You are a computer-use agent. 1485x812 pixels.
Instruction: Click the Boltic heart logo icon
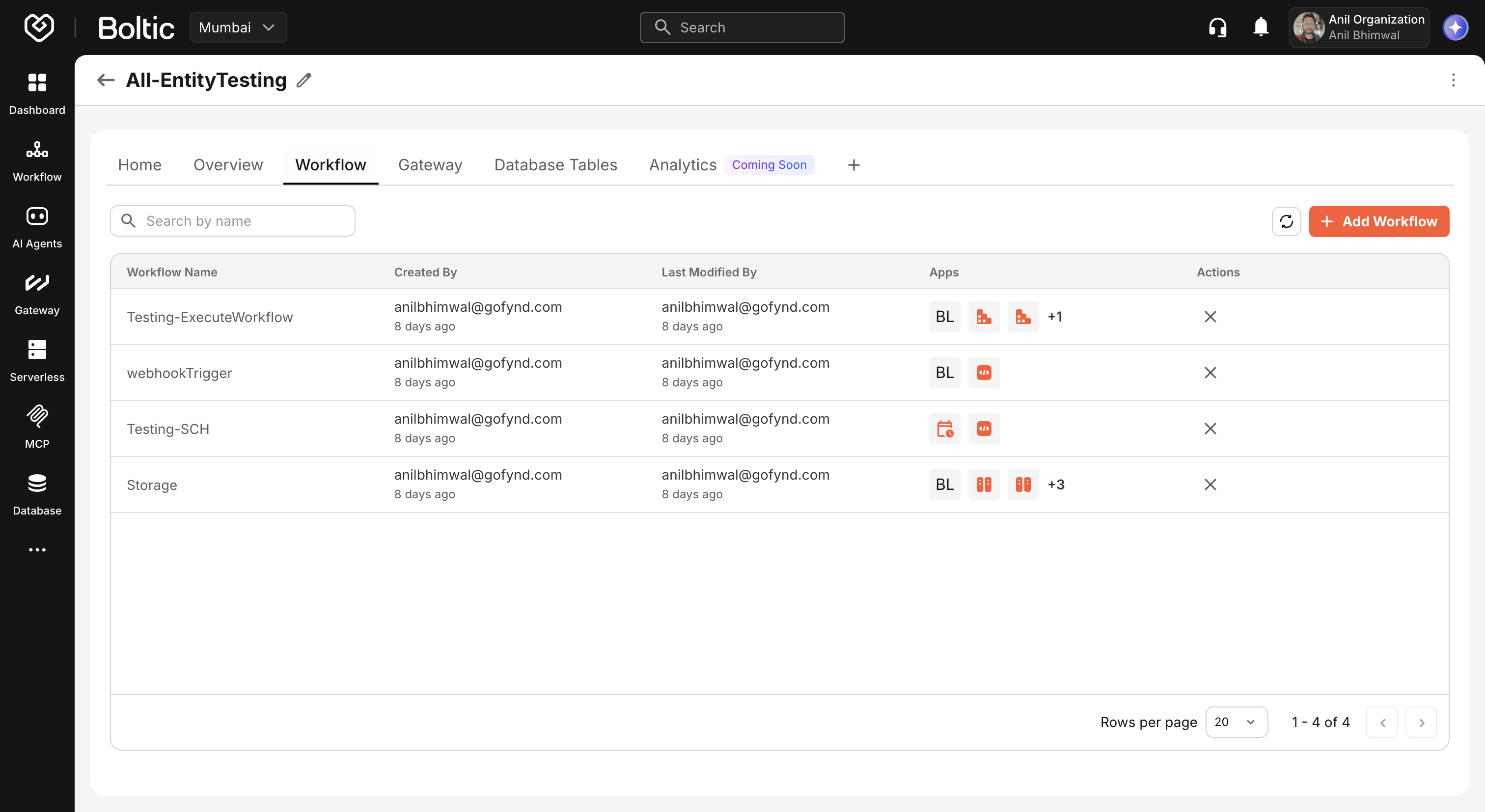pyautogui.click(x=39, y=27)
